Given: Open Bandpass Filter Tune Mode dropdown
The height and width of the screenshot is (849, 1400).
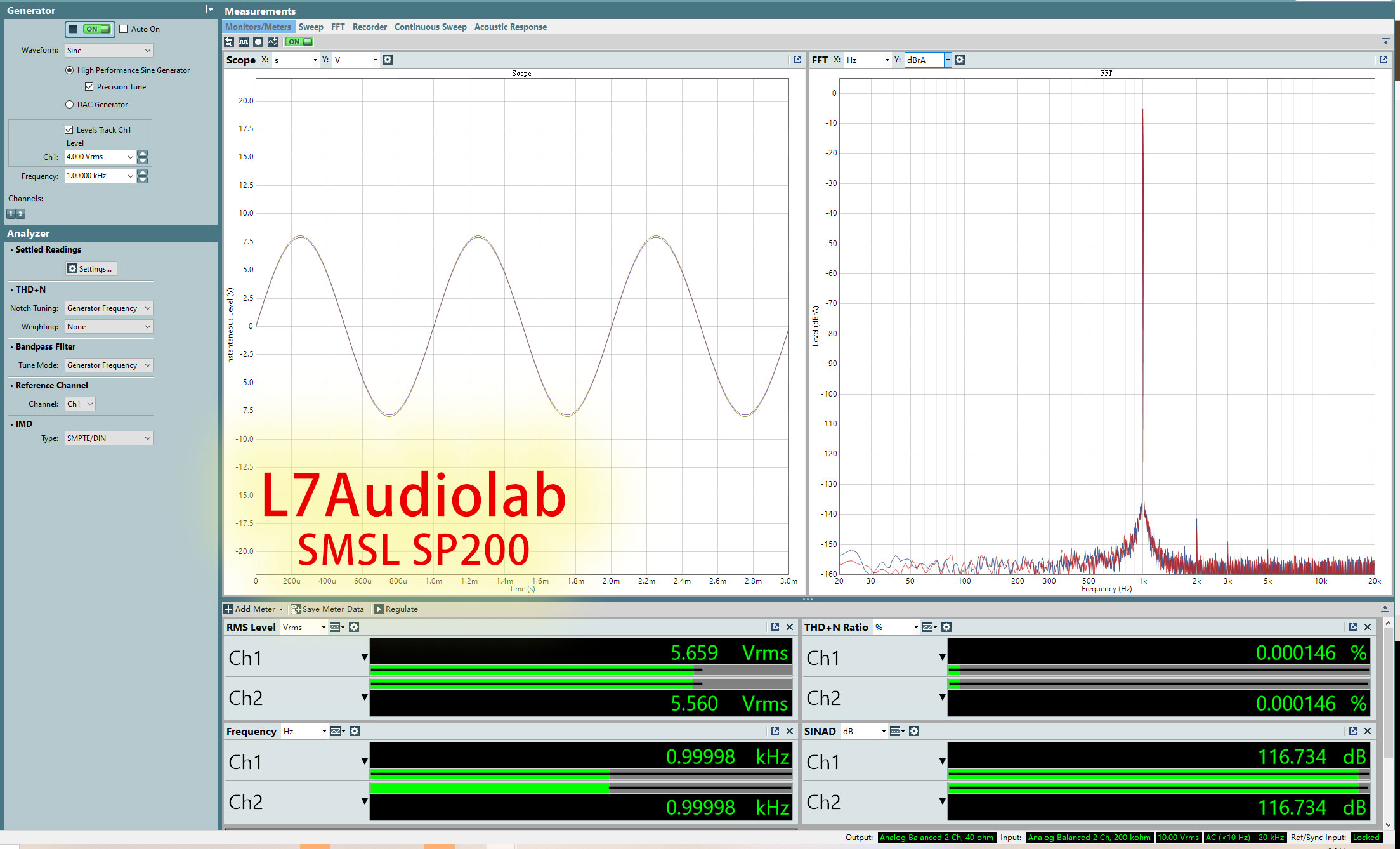Looking at the screenshot, I should click(108, 365).
